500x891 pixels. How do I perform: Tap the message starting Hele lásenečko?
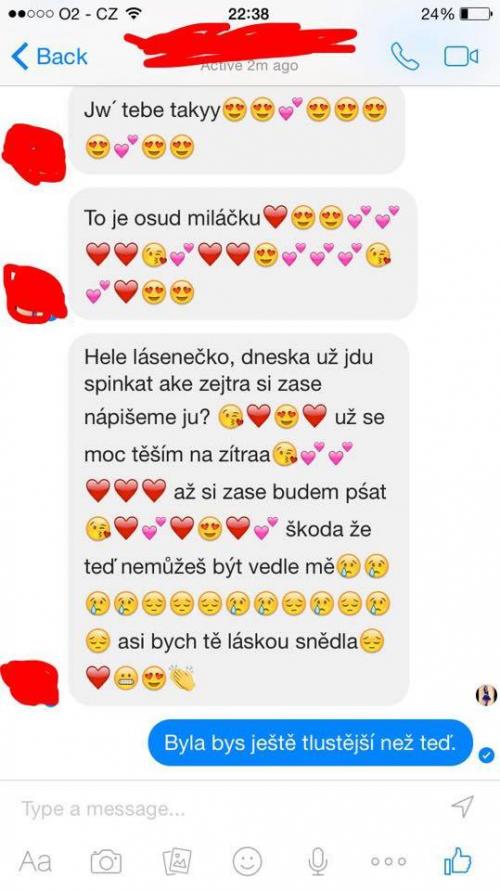(x=239, y=519)
